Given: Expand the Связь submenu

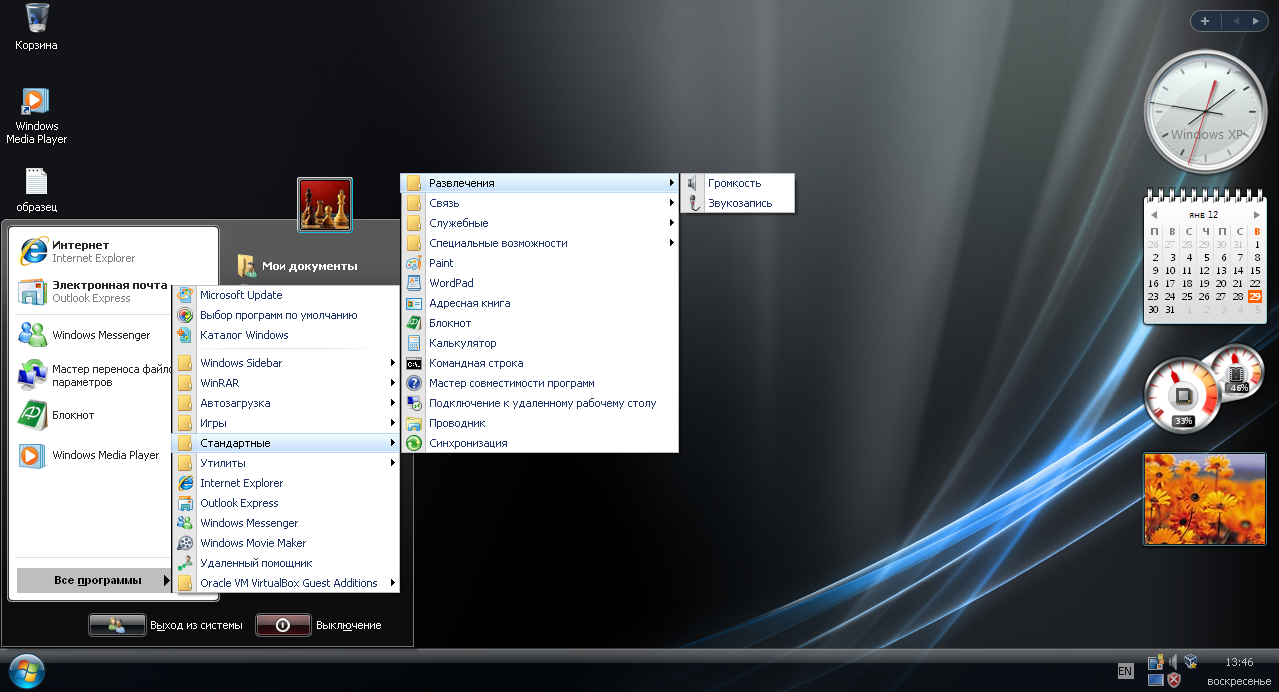Looking at the screenshot, I should [x=540, y=203].
